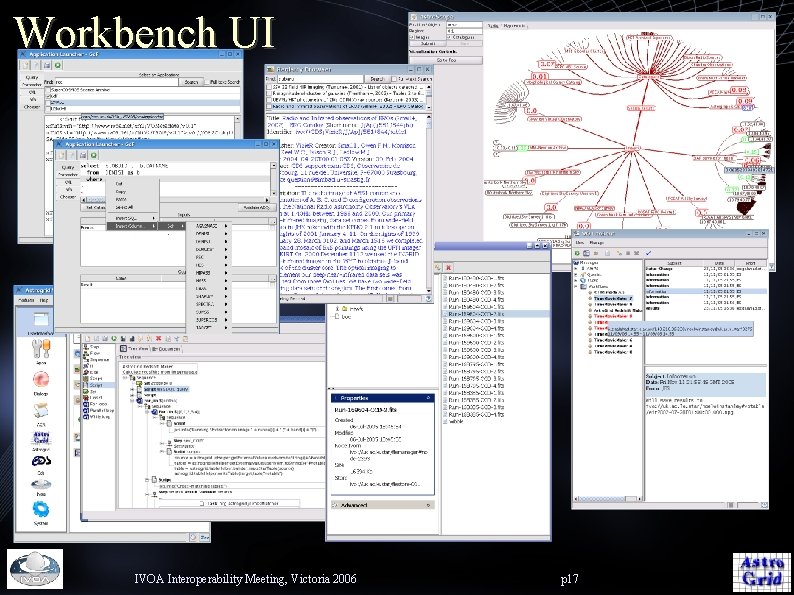Click green run icon in workflow builder toolbar
The width and height of the screenshot is (794, 595).
[114, 338]
